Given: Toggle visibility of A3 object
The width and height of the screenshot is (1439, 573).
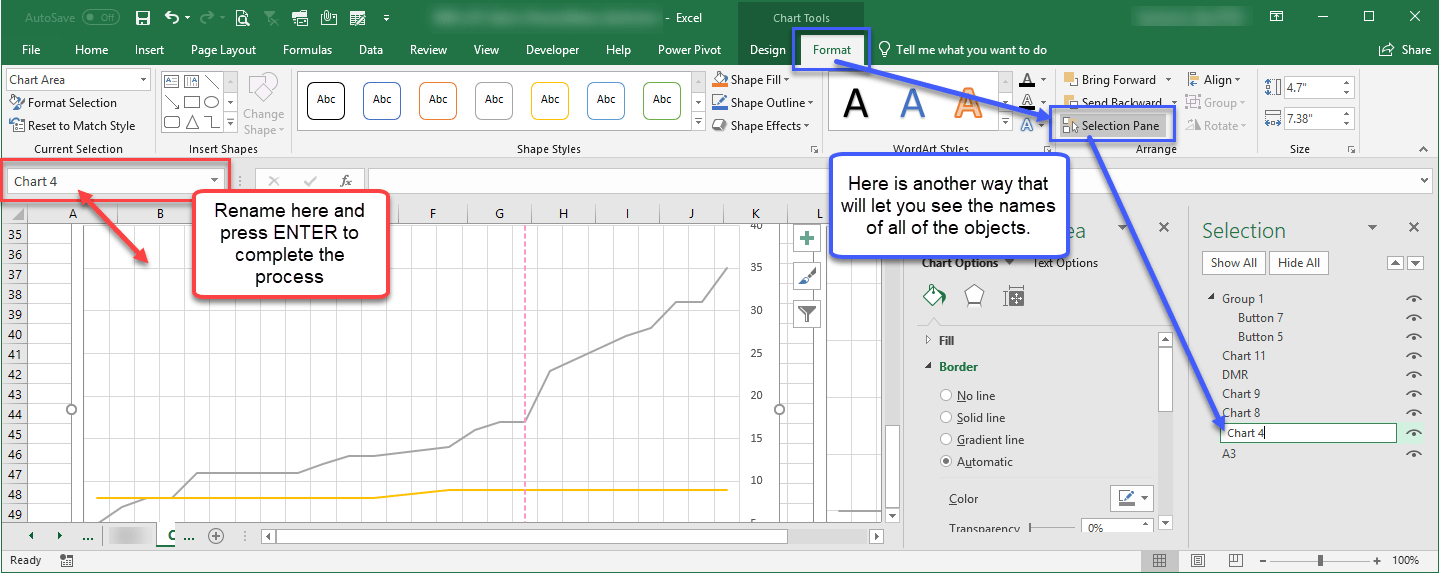Looking at the screenshot, I should pos(1413,454).
